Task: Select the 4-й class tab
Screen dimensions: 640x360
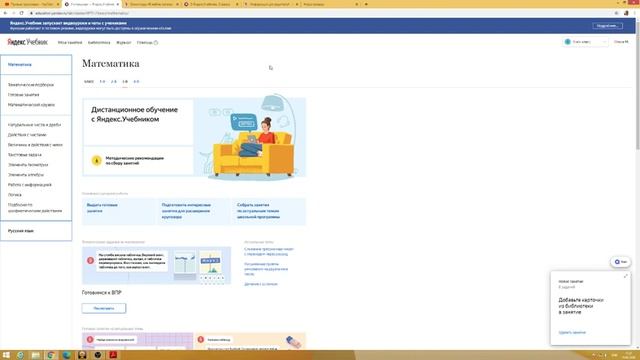Action: point(136,82)
